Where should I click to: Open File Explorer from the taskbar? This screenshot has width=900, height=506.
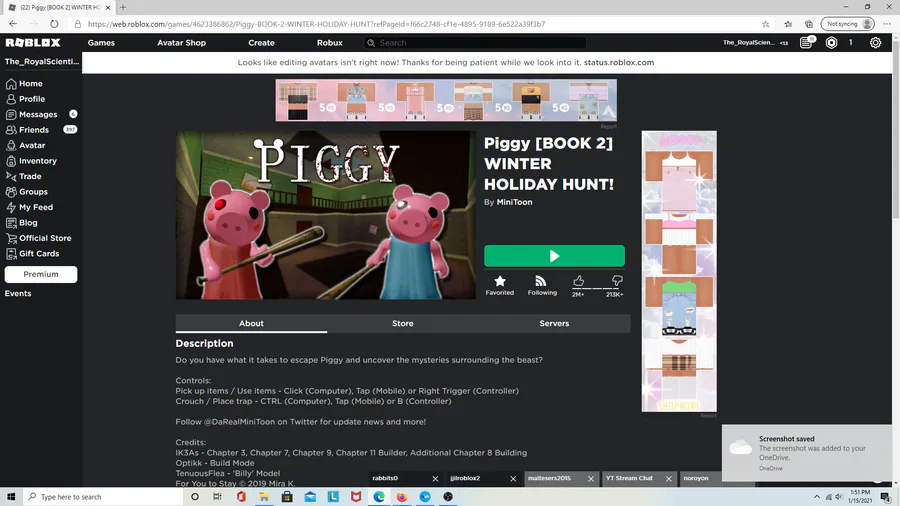tap(264, 497)
